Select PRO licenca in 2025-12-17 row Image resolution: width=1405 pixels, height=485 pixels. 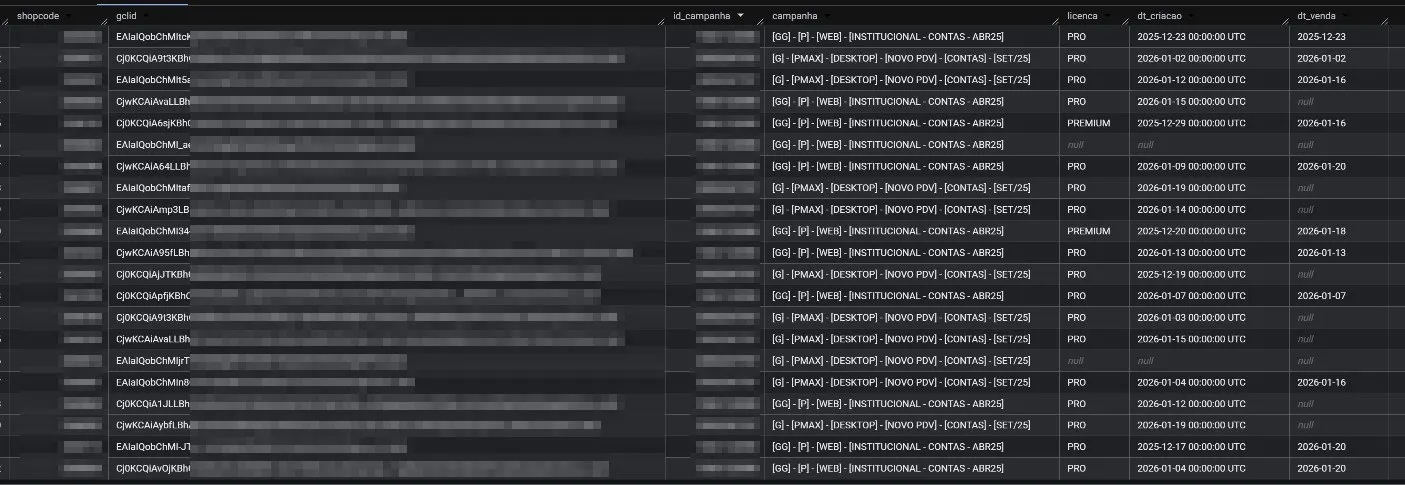point(1095,447)
